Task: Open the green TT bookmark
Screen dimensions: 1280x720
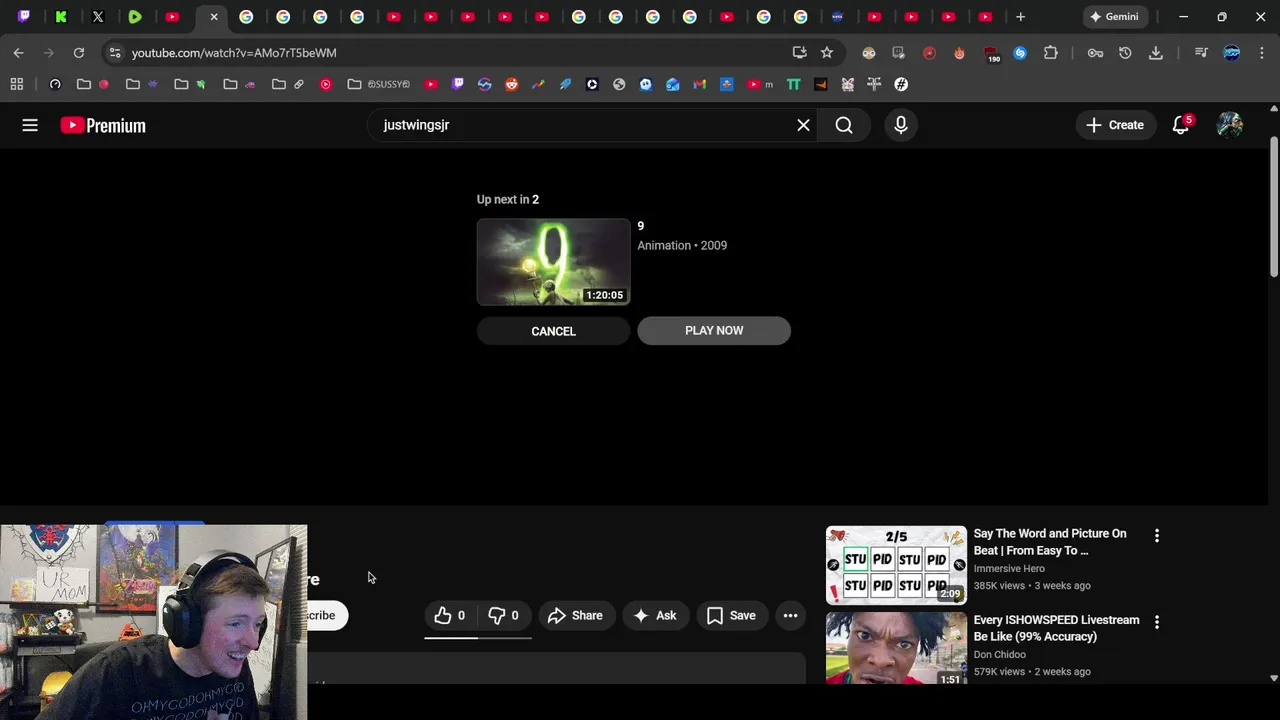Action: [x=794, y=84]
